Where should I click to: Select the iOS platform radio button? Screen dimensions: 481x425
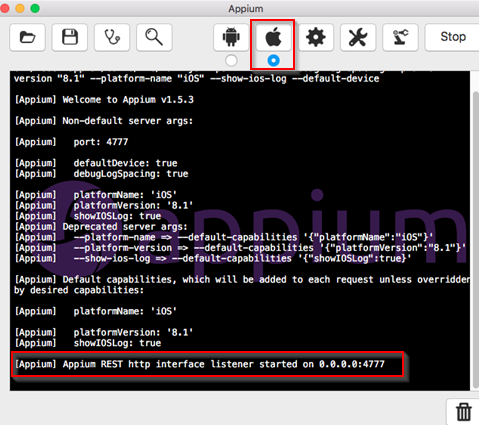(x=273, y=61)
